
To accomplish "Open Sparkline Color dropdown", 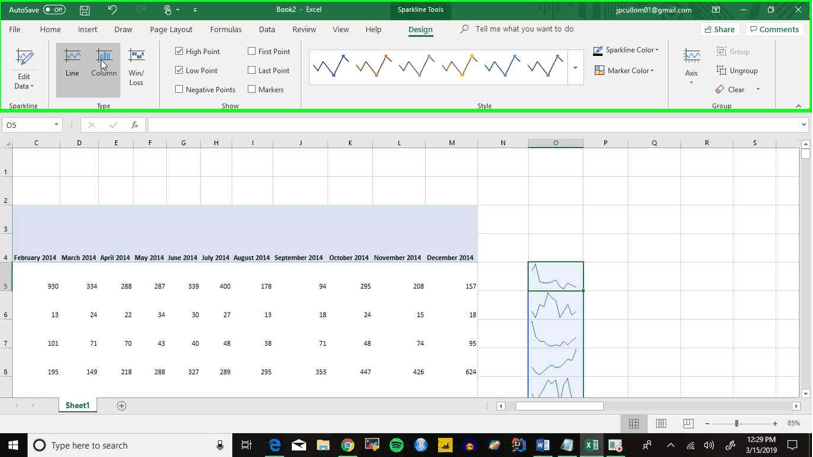I will [x=626, y=50].
